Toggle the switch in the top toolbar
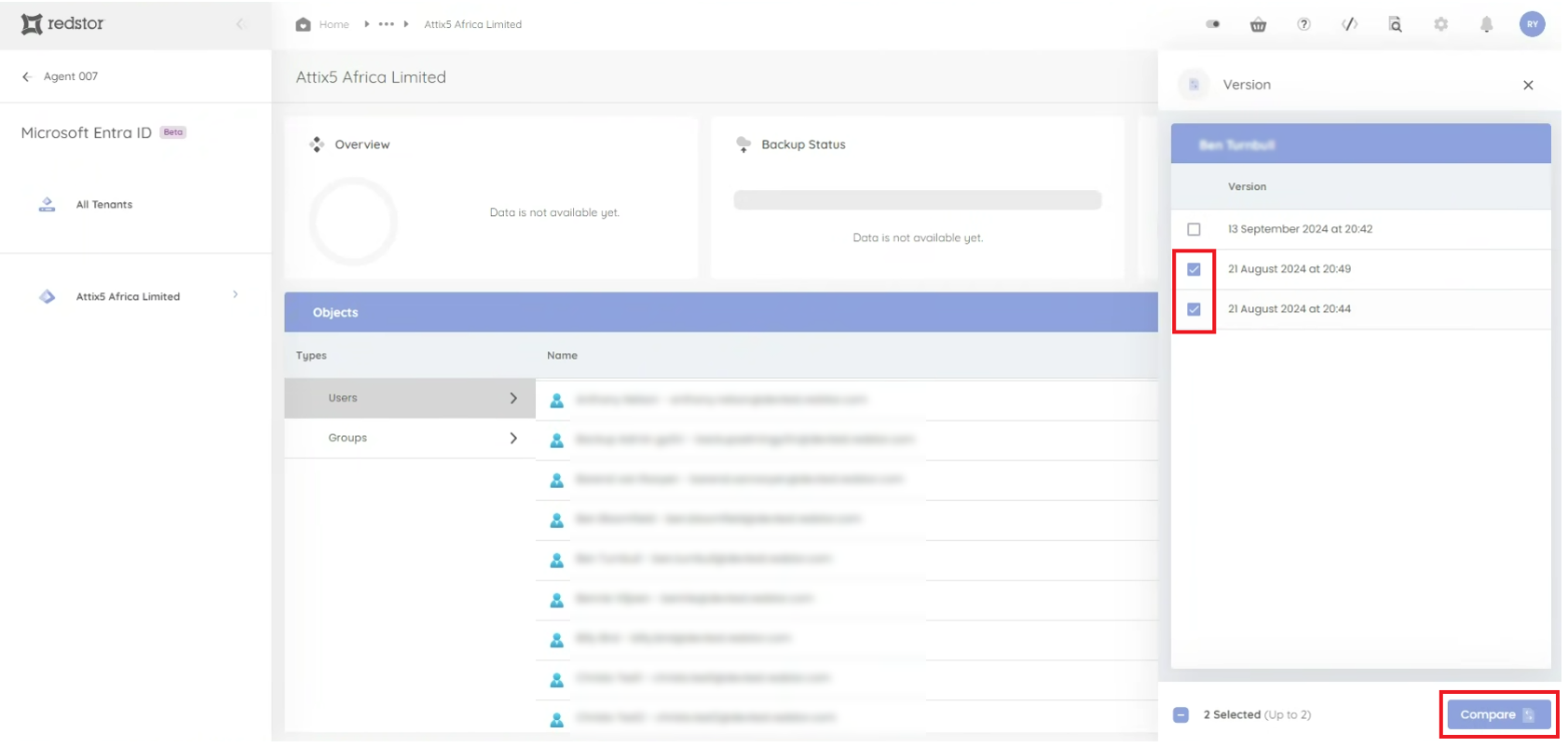Screen dimensions: 1568x747 (1212, 24)
